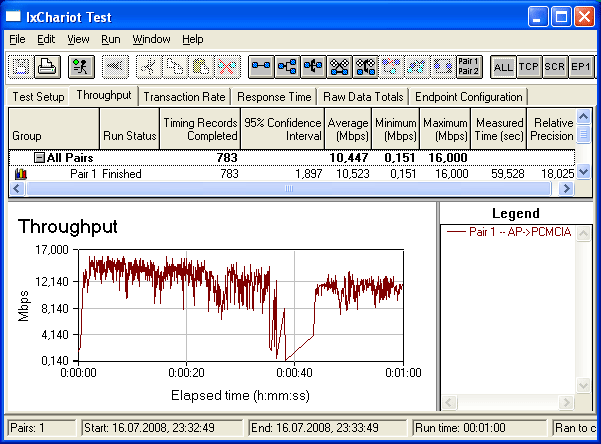Click the VoIP hardware pair icon
This screenshot has width=601, height=444.
(x=365, y=67)
